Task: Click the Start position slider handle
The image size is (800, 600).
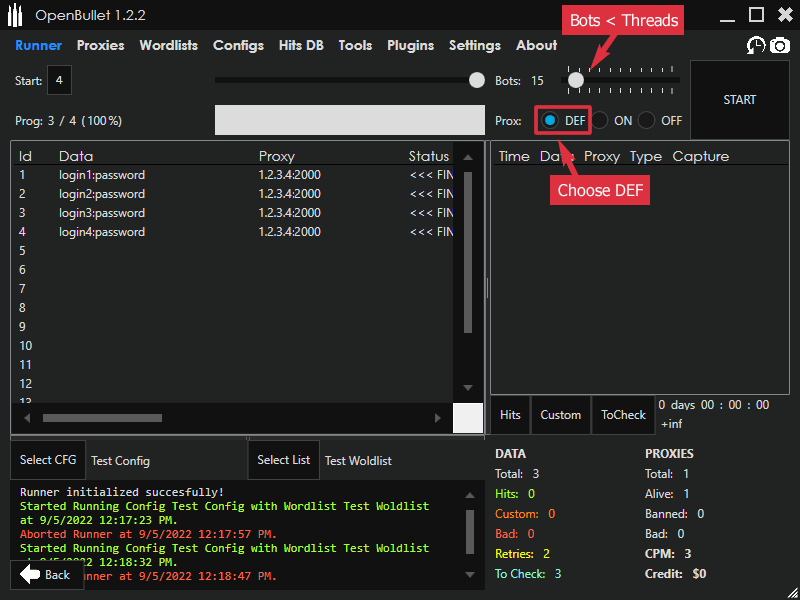Action: pos(477,80)
